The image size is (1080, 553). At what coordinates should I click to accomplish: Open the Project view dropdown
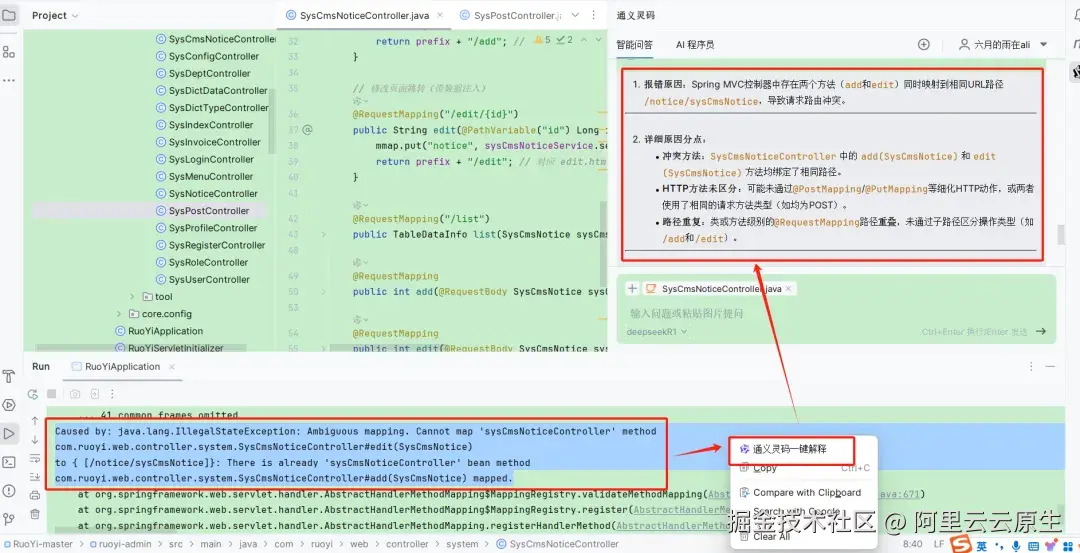[55, 15]
